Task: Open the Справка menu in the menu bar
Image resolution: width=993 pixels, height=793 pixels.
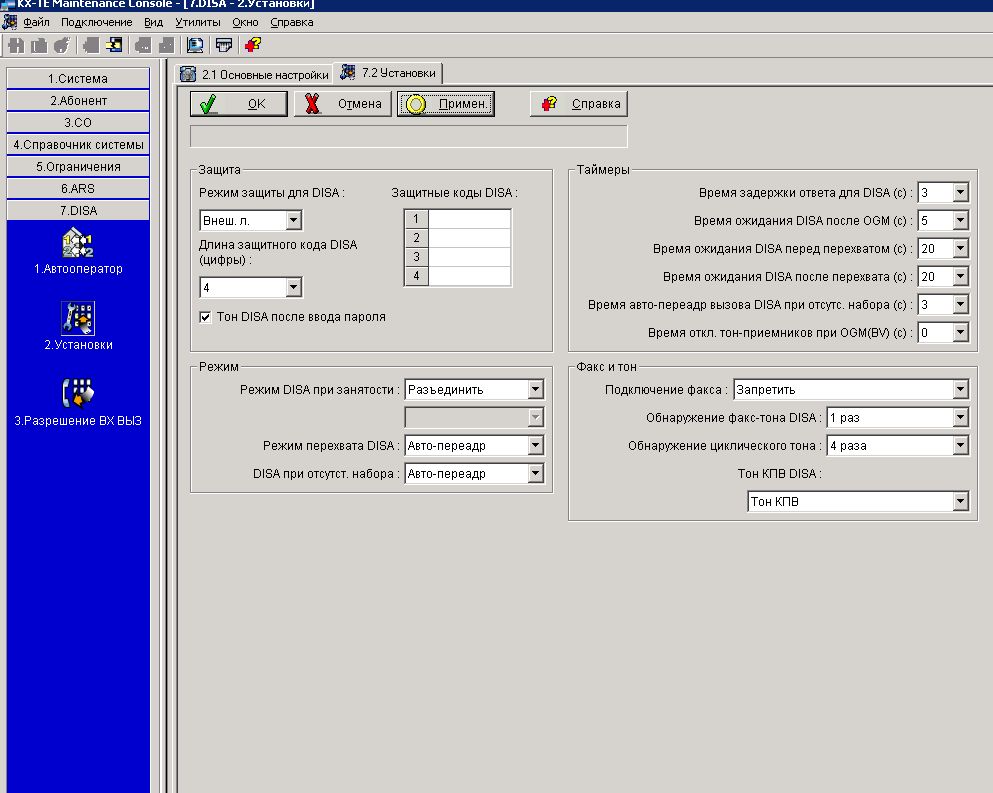Action: tap(291, 22)
